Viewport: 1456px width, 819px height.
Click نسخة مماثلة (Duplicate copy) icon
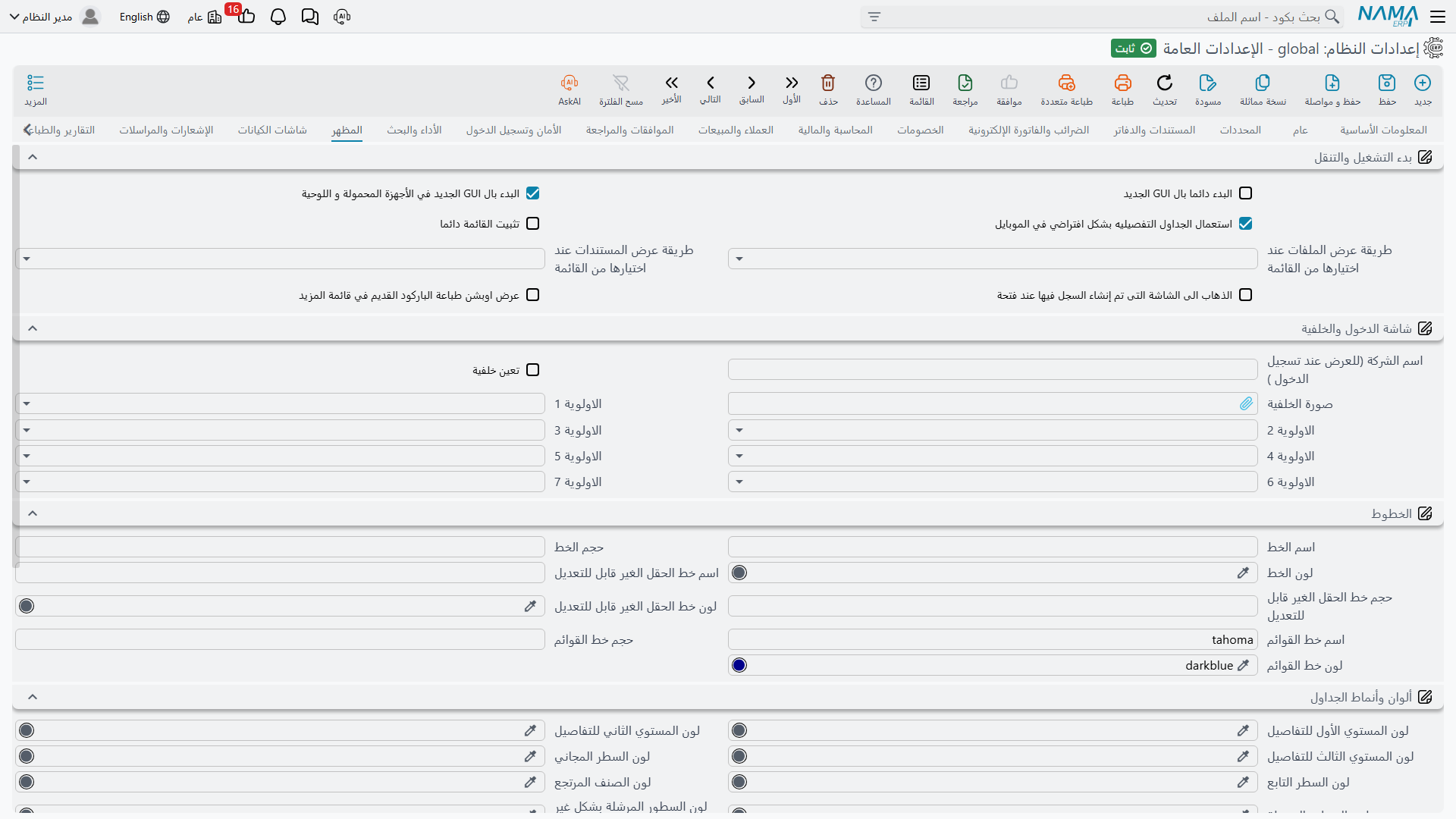coord(1263,83)
